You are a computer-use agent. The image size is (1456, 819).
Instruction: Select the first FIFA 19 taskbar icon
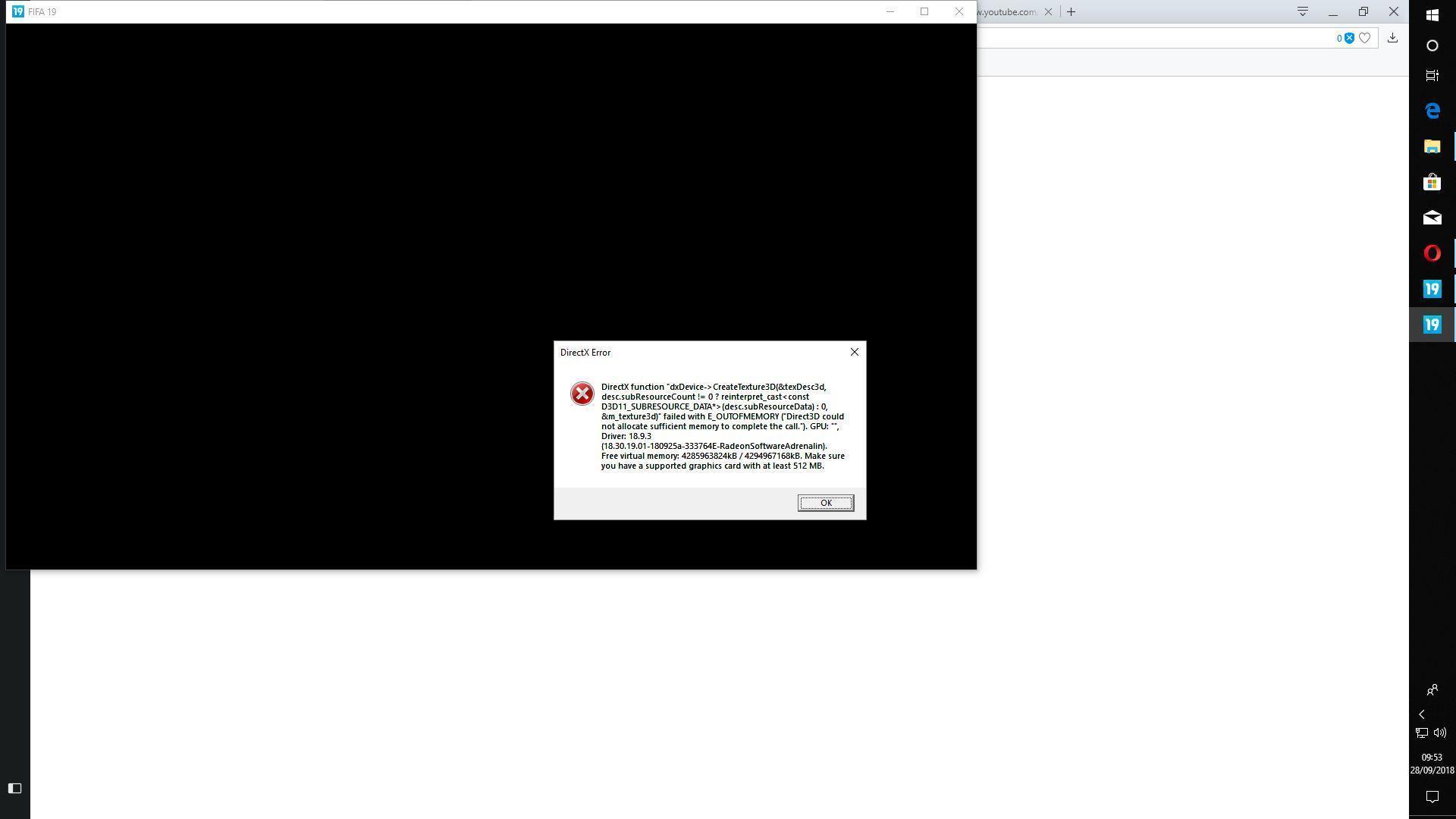pos(1432,289)
